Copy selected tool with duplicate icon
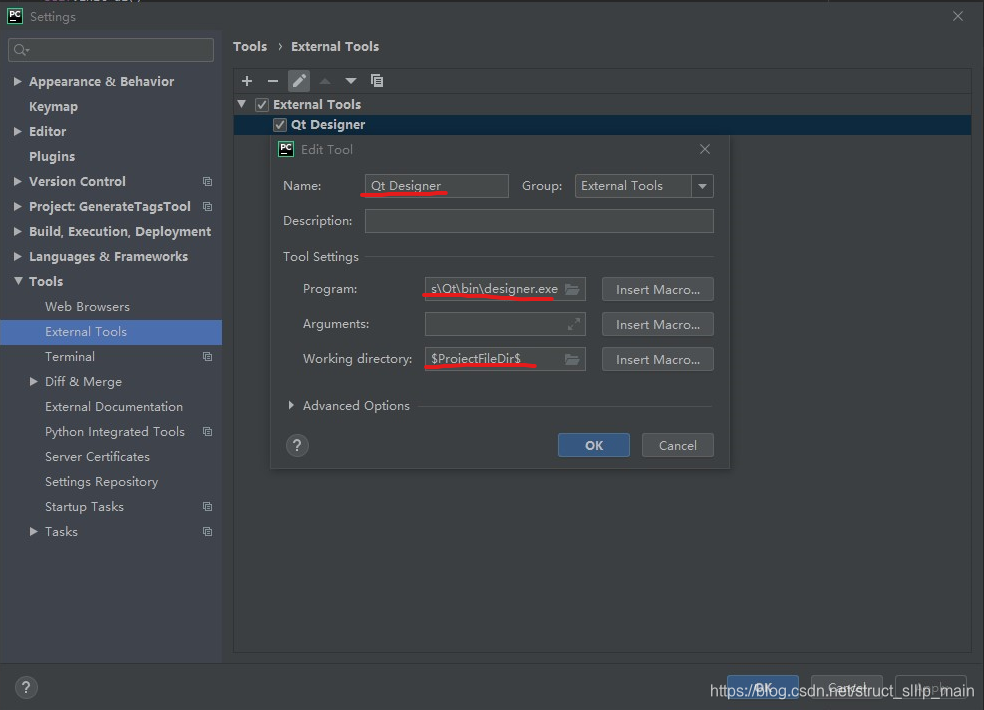This screenshot has width=984, height=710. [x=377, y=81]
